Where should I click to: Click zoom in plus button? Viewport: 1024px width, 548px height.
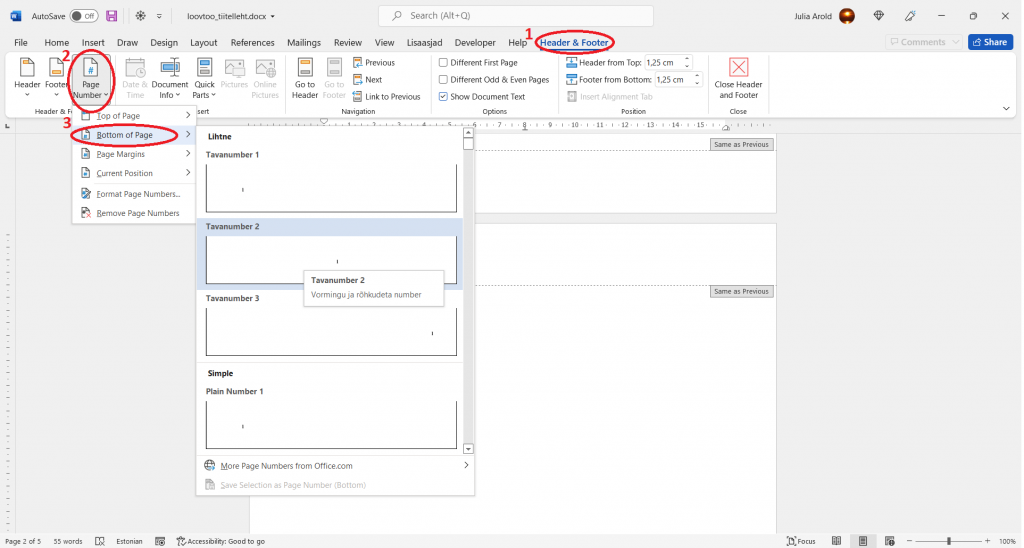click(987, 541)
